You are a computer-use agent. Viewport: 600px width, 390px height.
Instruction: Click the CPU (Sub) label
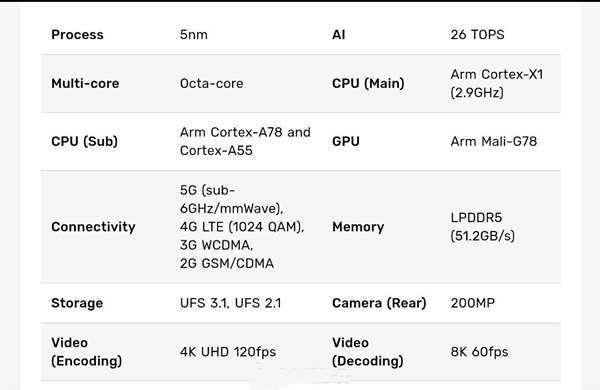point(85,141)
